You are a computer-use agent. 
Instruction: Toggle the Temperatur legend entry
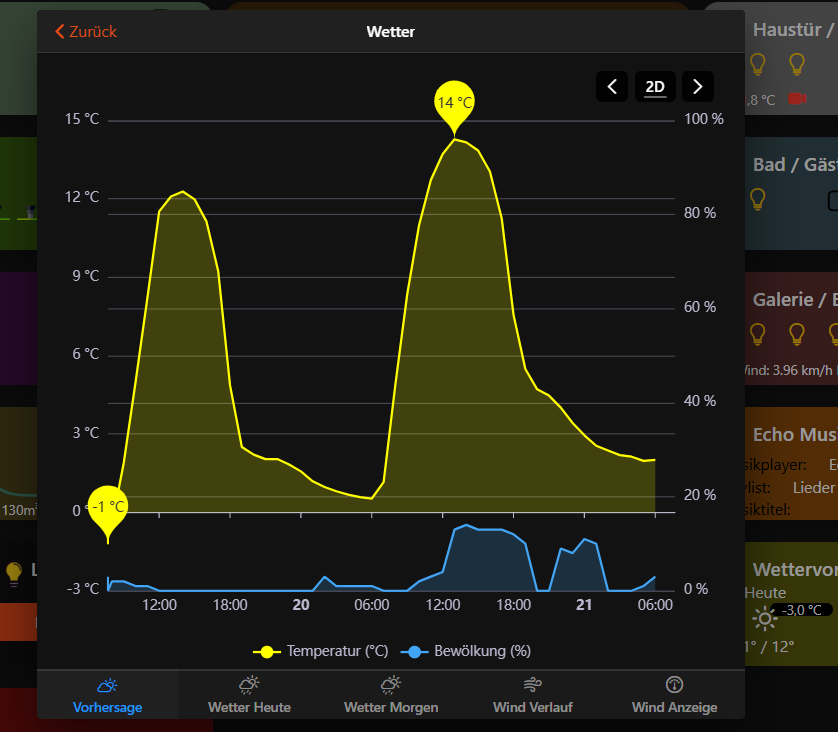click(x=321, y=650)
